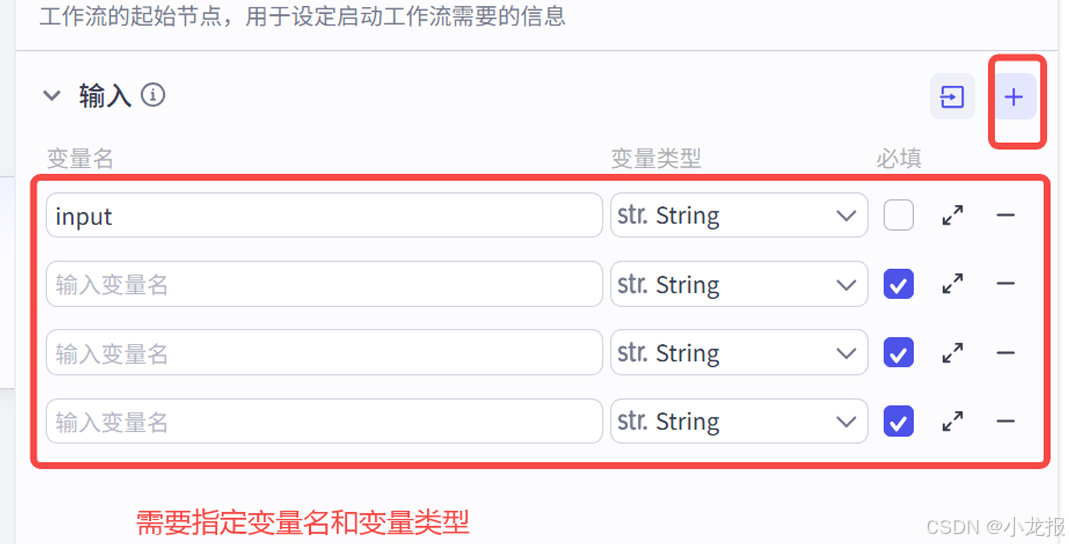Remove the input variable row with minus icon

(x=1005, y=215)
